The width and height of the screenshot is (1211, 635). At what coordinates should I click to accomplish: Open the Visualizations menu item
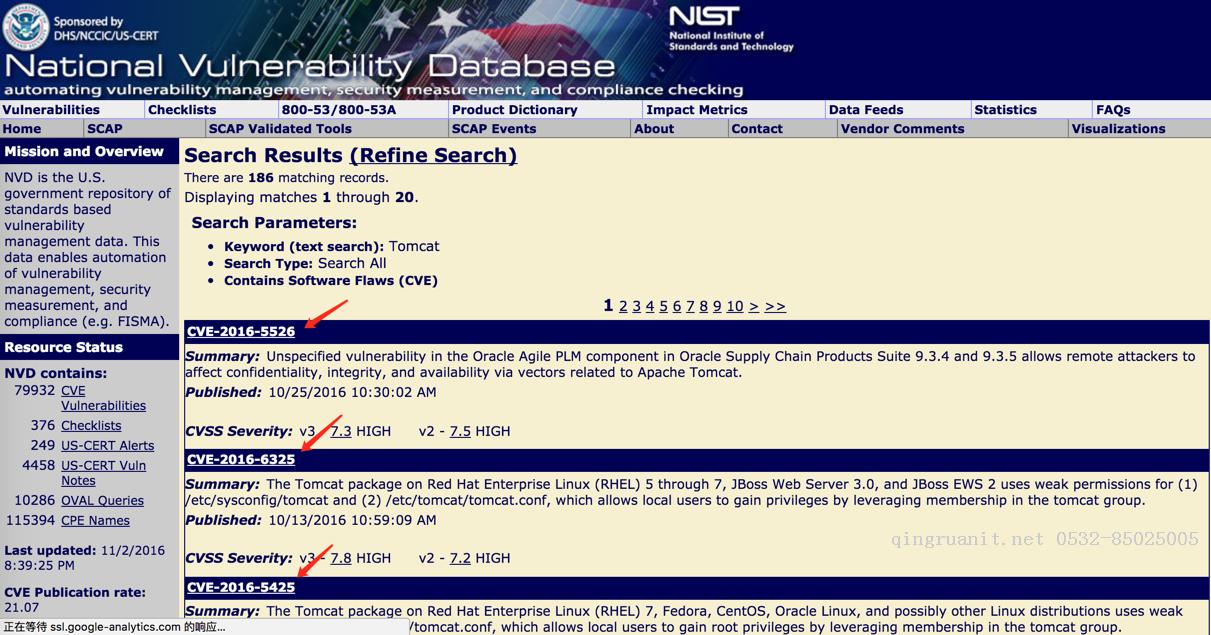pyautogui.click(x=1118, y=129)
